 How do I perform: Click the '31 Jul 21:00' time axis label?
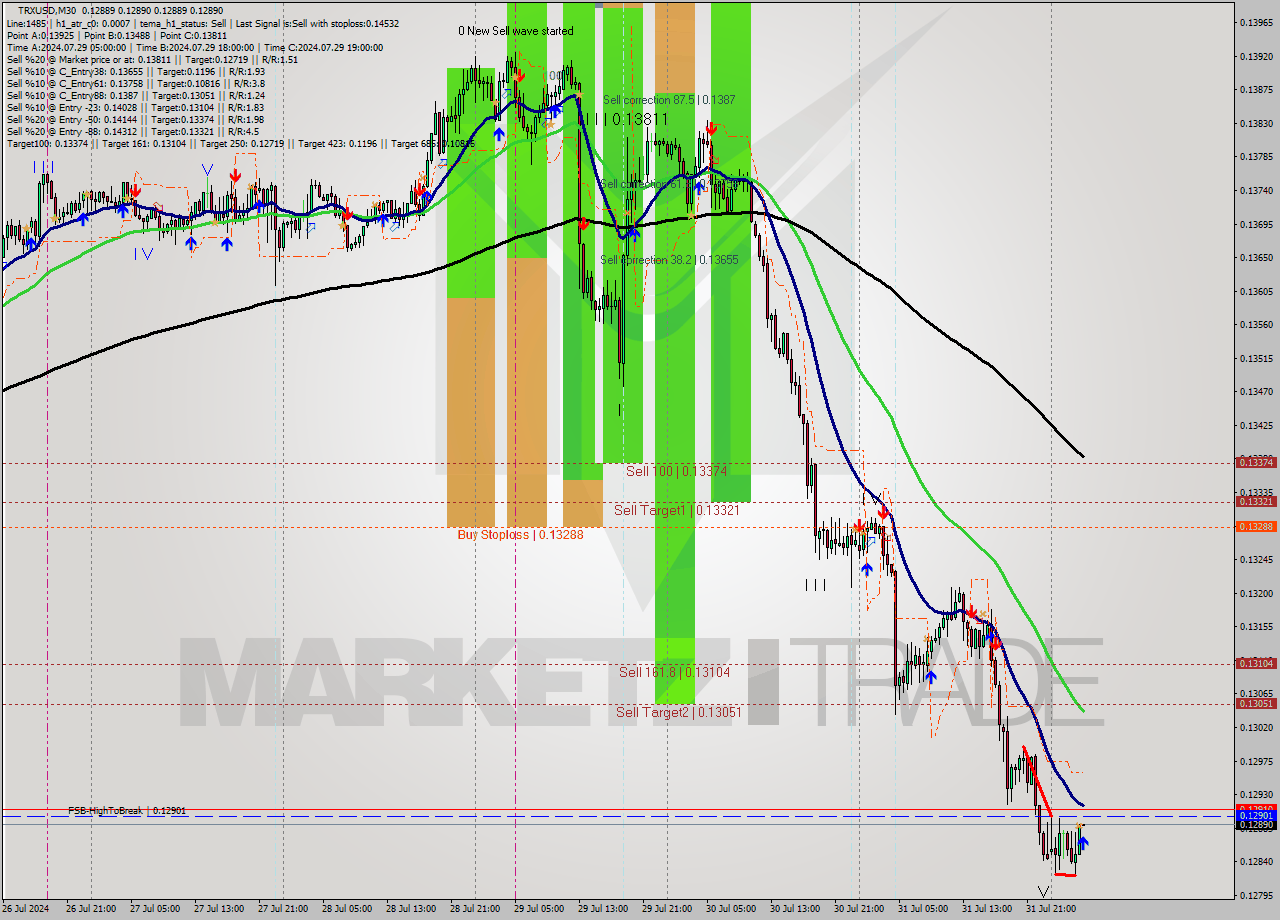tap(1051, 909)
